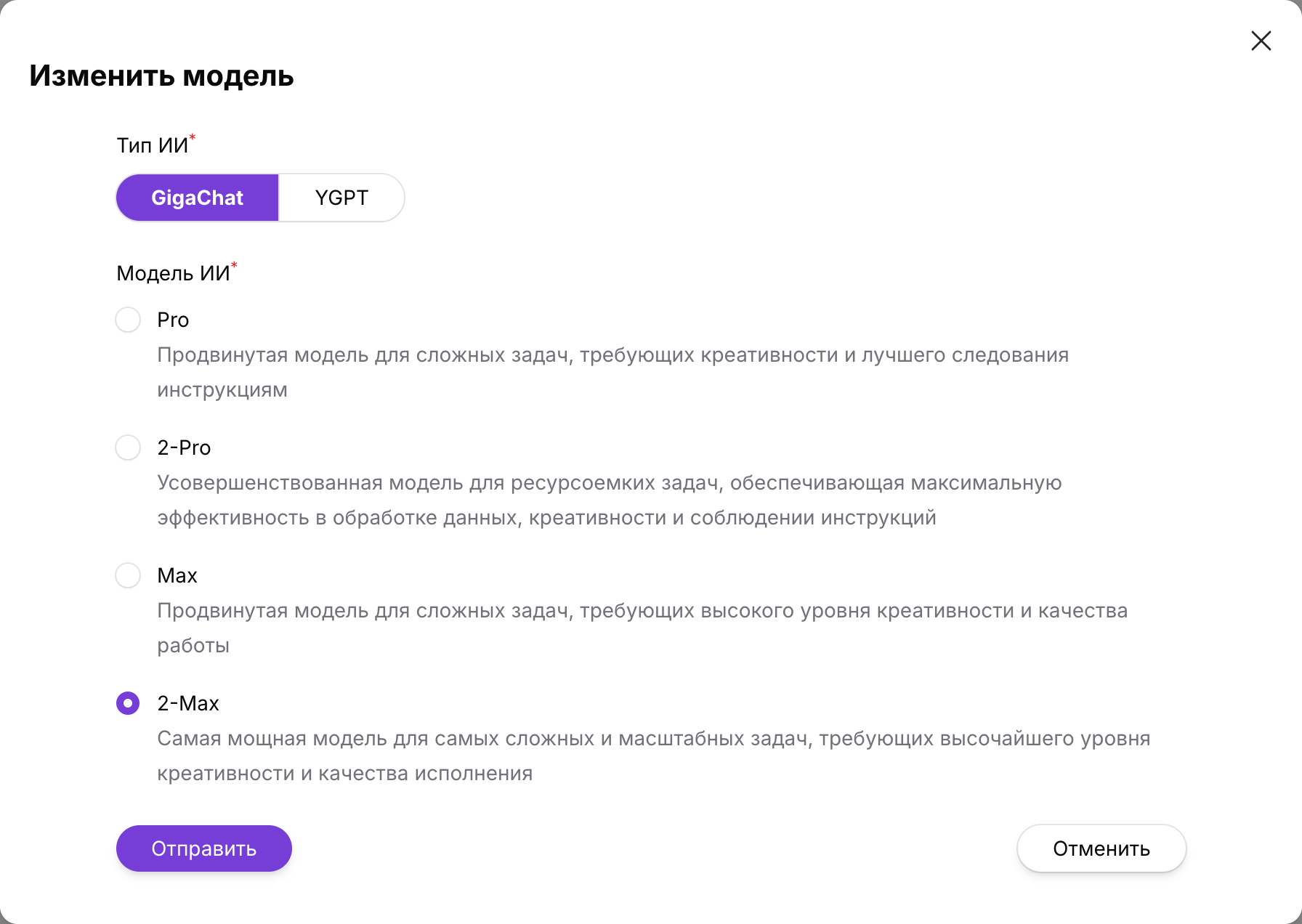This screenshot has width=1302, height=924.
Task: Click the selected 2-Max radio button
Action: click(128, 703)
